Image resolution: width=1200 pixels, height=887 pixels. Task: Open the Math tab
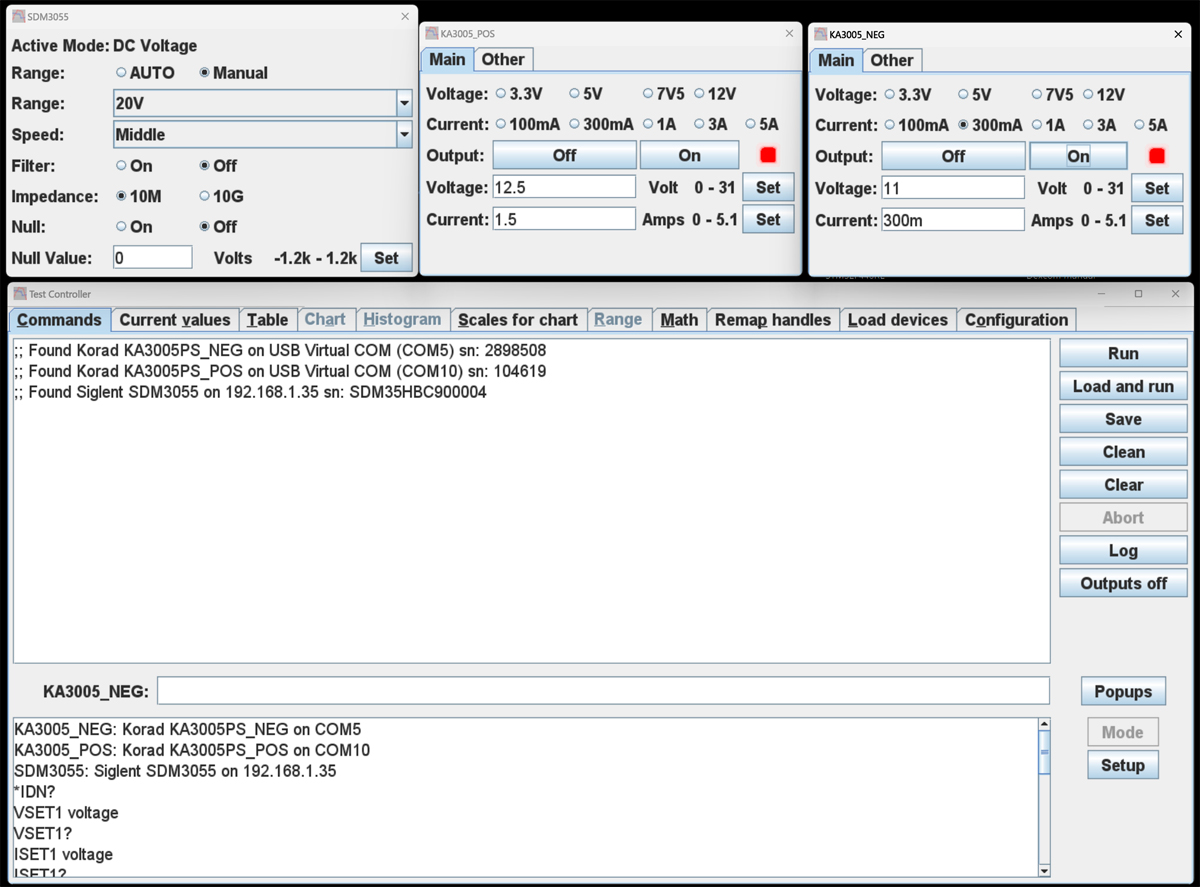(x=679, y=320)
